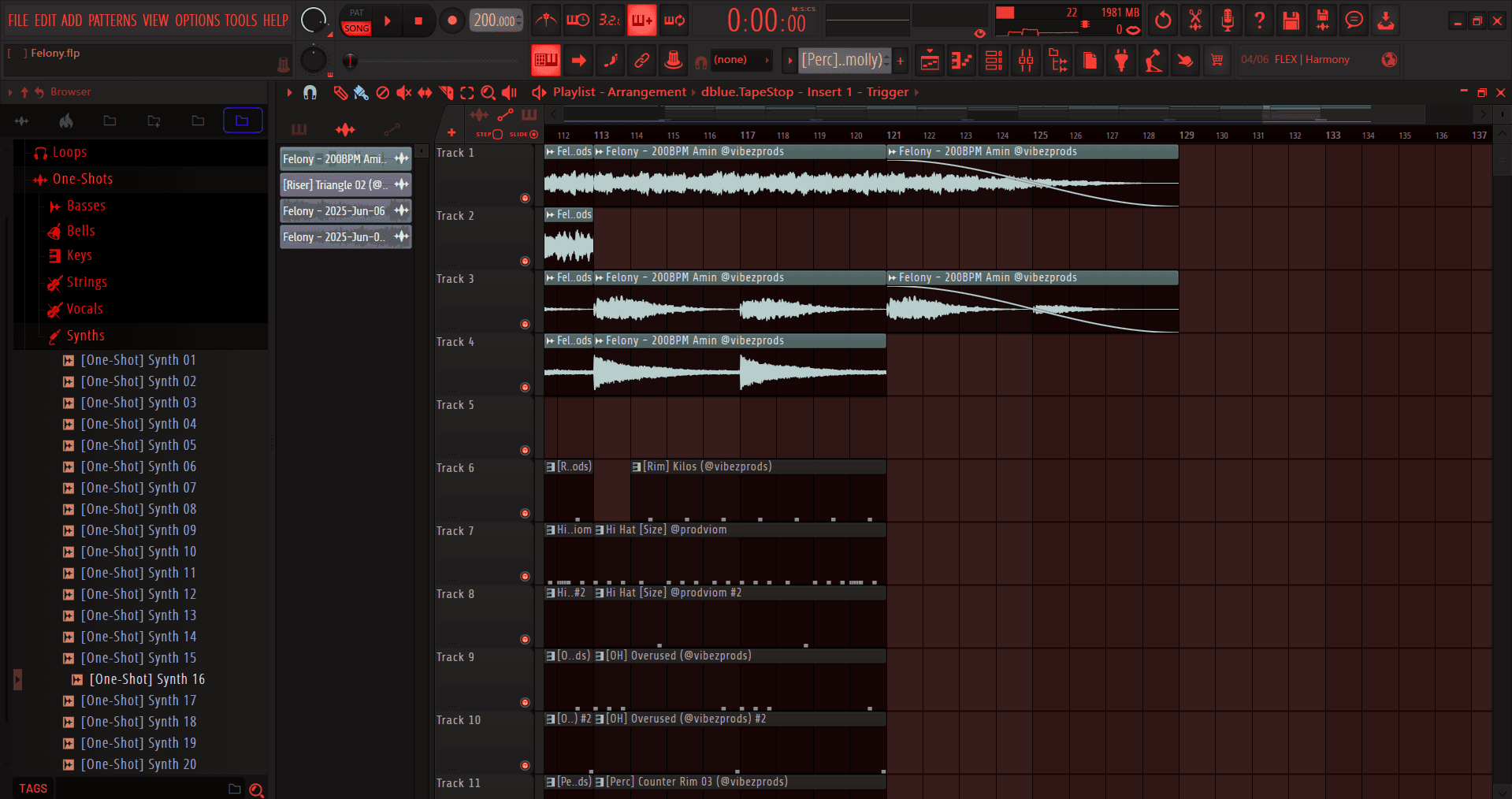Click the microphone recording icon
The height and width of the screenshot is (799, 1512).
(x=1227, y=20)
